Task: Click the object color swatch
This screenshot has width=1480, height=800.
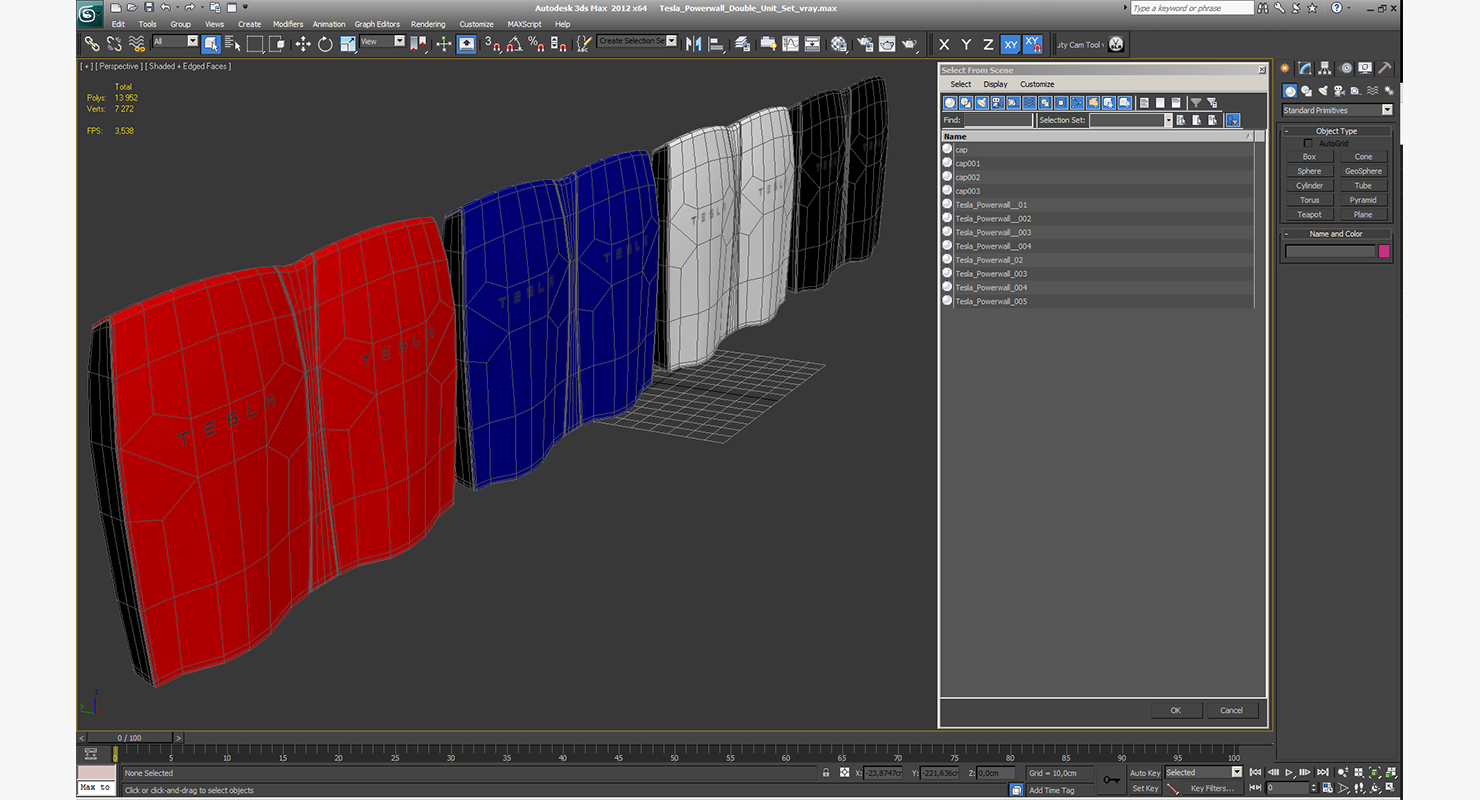Action: (x=1384, y=251)
